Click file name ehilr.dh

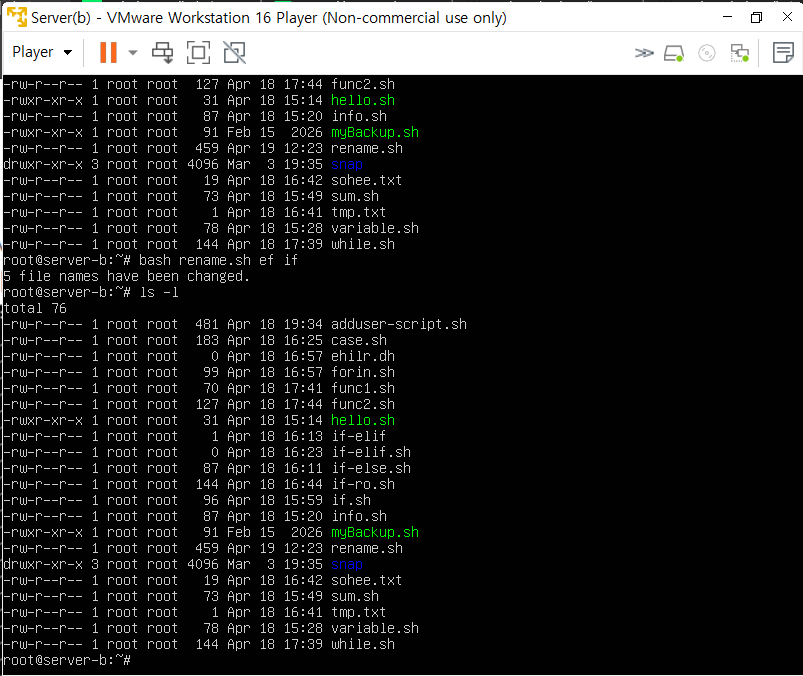coord(363,356)
